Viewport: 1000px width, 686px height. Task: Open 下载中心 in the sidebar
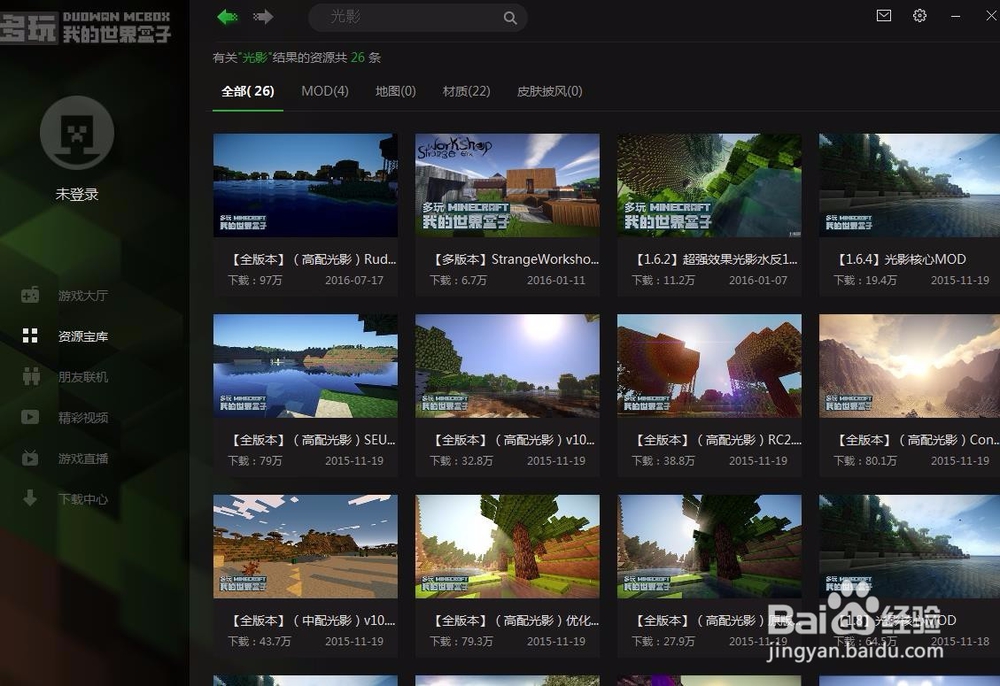[83, 499]
